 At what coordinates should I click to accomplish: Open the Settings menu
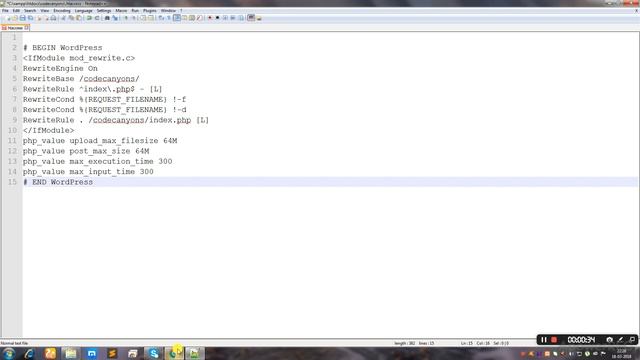(x=104, y=11)
